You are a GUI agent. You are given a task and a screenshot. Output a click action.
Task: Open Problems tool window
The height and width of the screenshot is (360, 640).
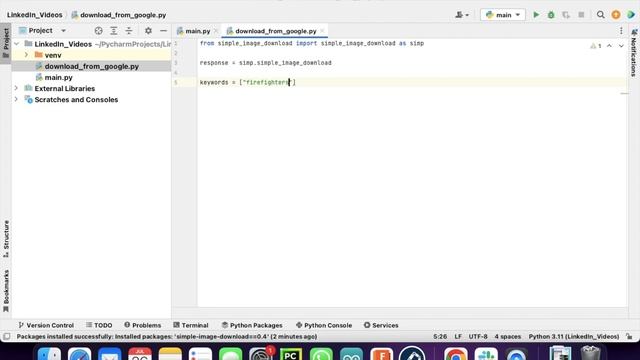click(x=142, y=325)
